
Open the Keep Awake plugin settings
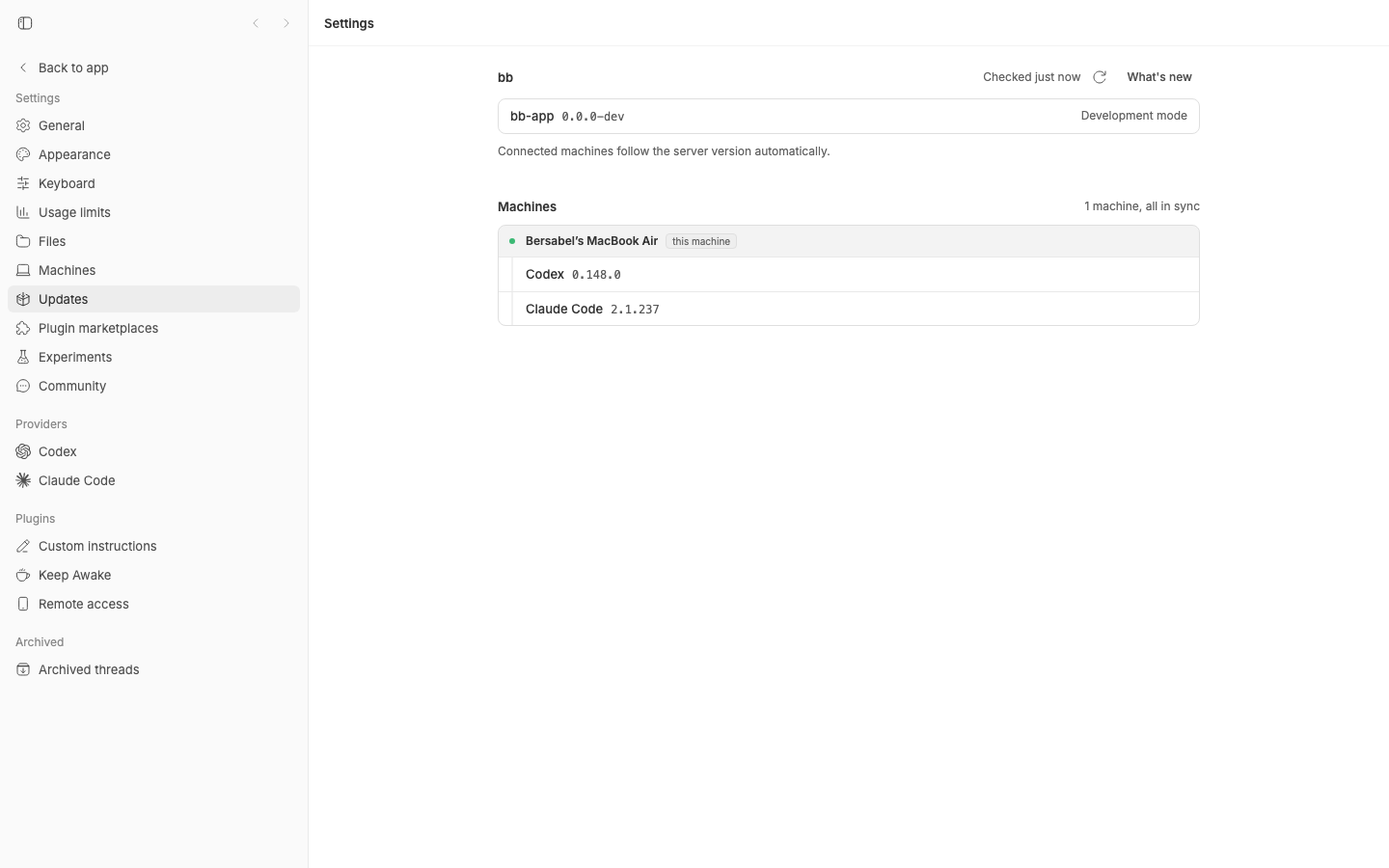pos(153,575)
